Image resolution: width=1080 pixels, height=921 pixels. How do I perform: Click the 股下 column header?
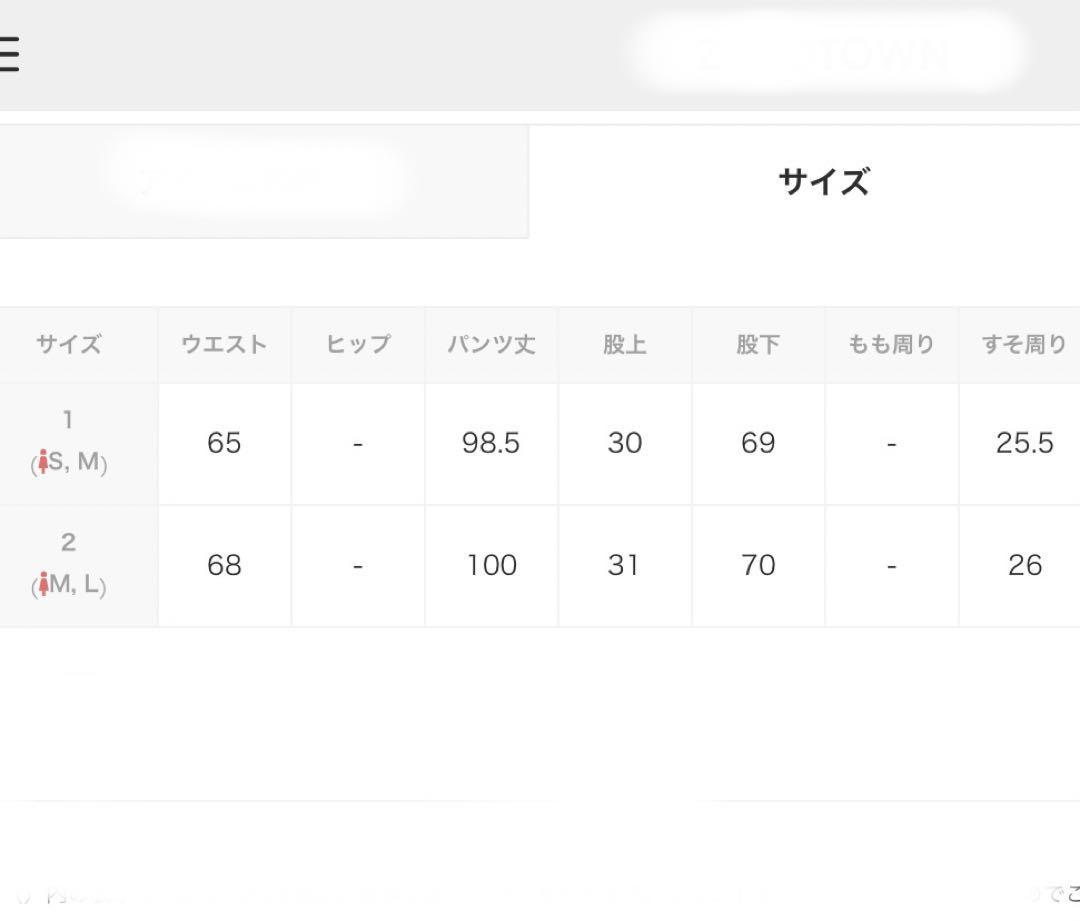(x=758, y=344)
